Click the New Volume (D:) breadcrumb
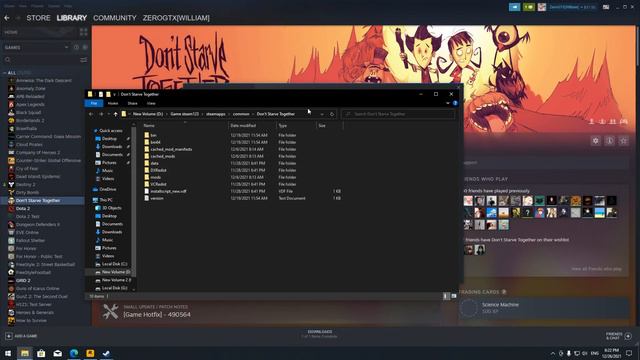Screen dimensions: 640x360 pos(148,114)
